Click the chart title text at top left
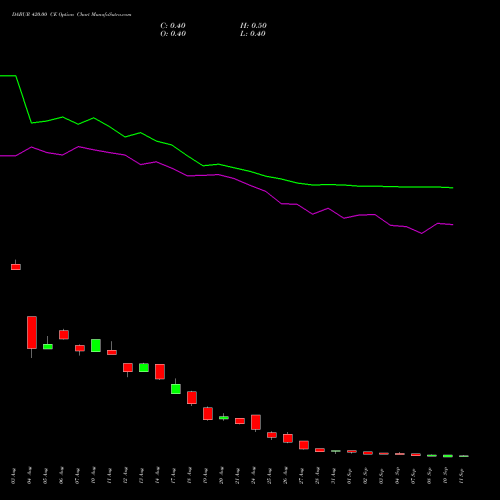 click(x=71, y=15)
